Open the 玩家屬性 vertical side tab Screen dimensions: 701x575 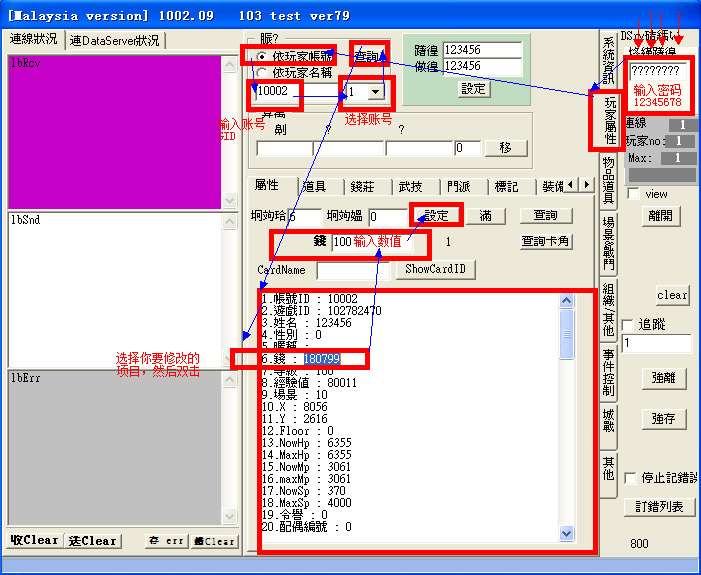[609, 122]
